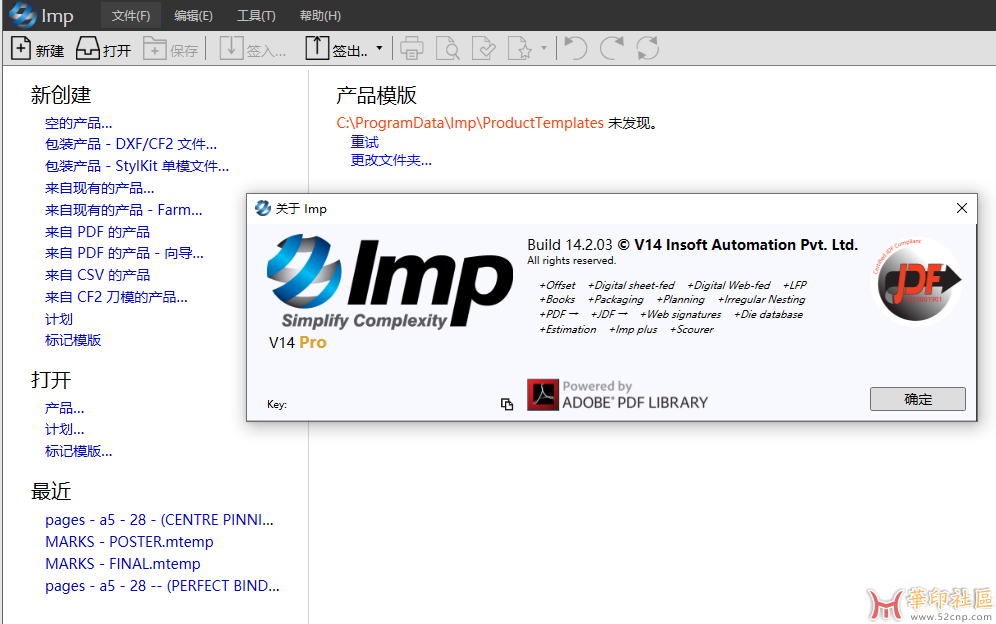The width and height of the screenshot is (996, 624).
Task: Click the Check-in (签入) toolbar icon
Action: (x=232, y=48)
